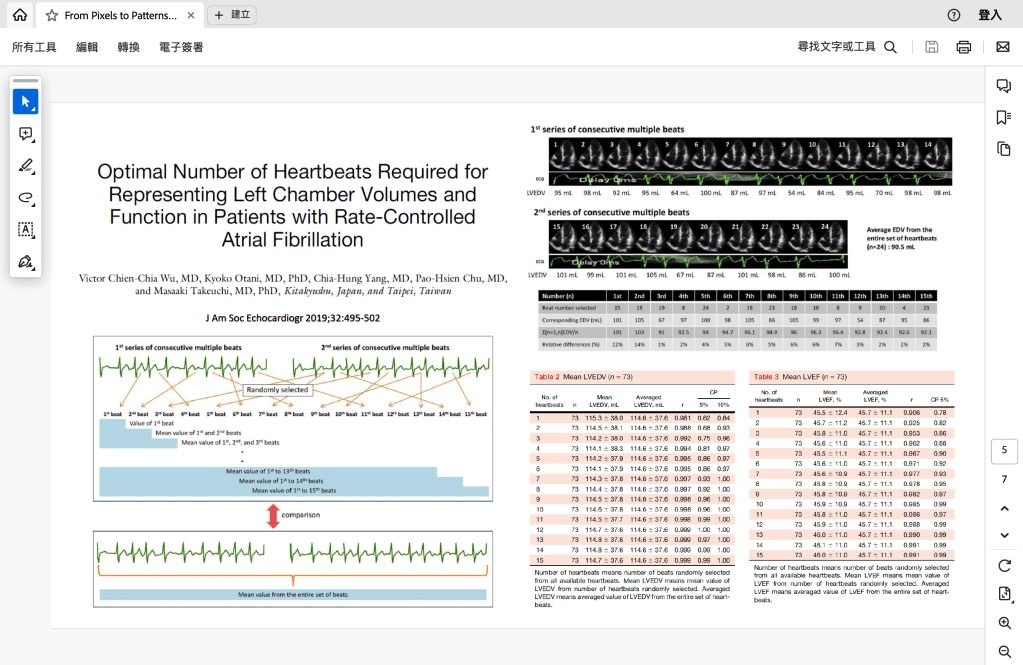Go to previous page with up chevron
This screenshot has height=665, width=1023.
coord(1004,509)
